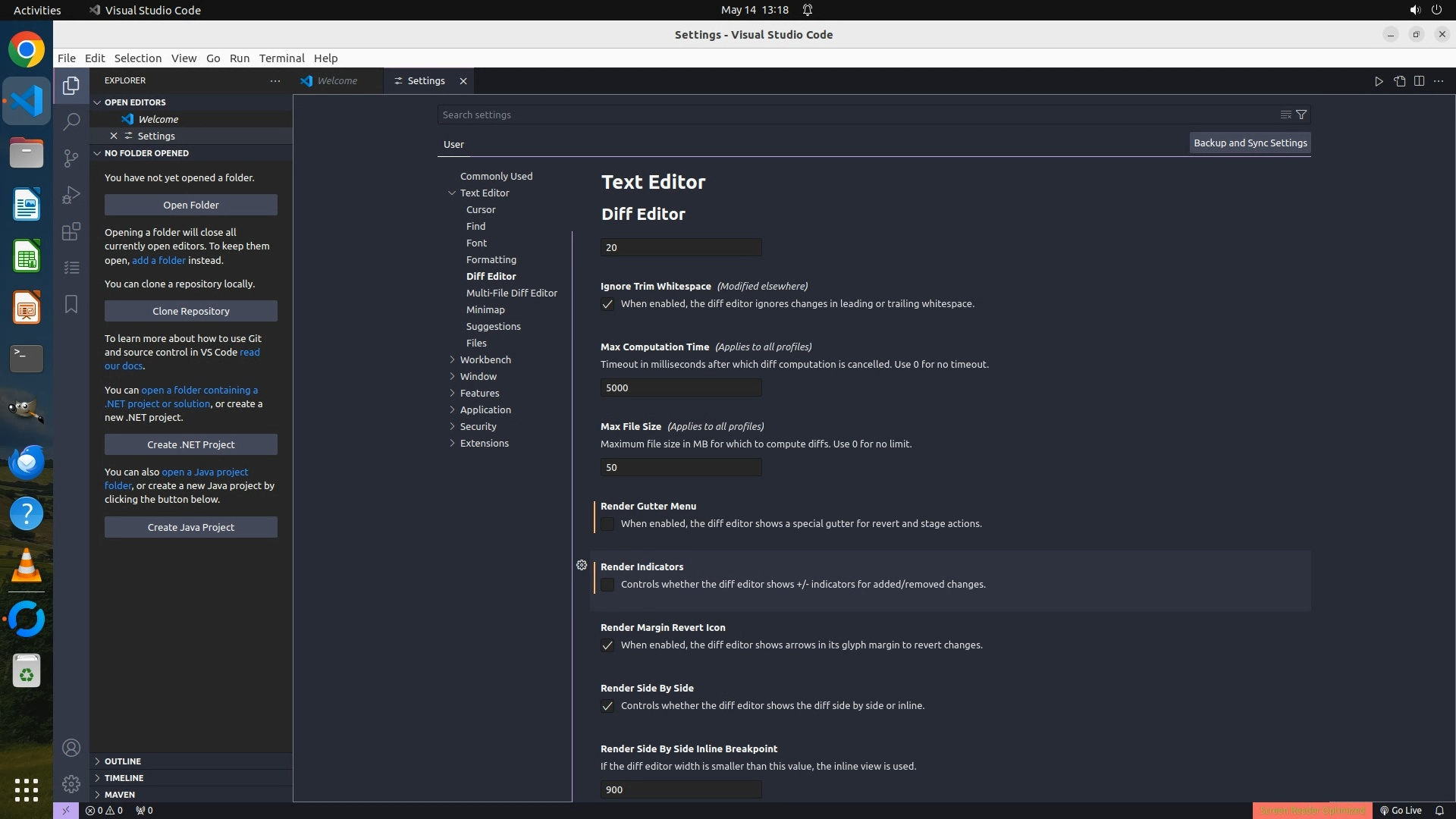
Task: Switch to the Welcome tab
Action: (337, 81)
